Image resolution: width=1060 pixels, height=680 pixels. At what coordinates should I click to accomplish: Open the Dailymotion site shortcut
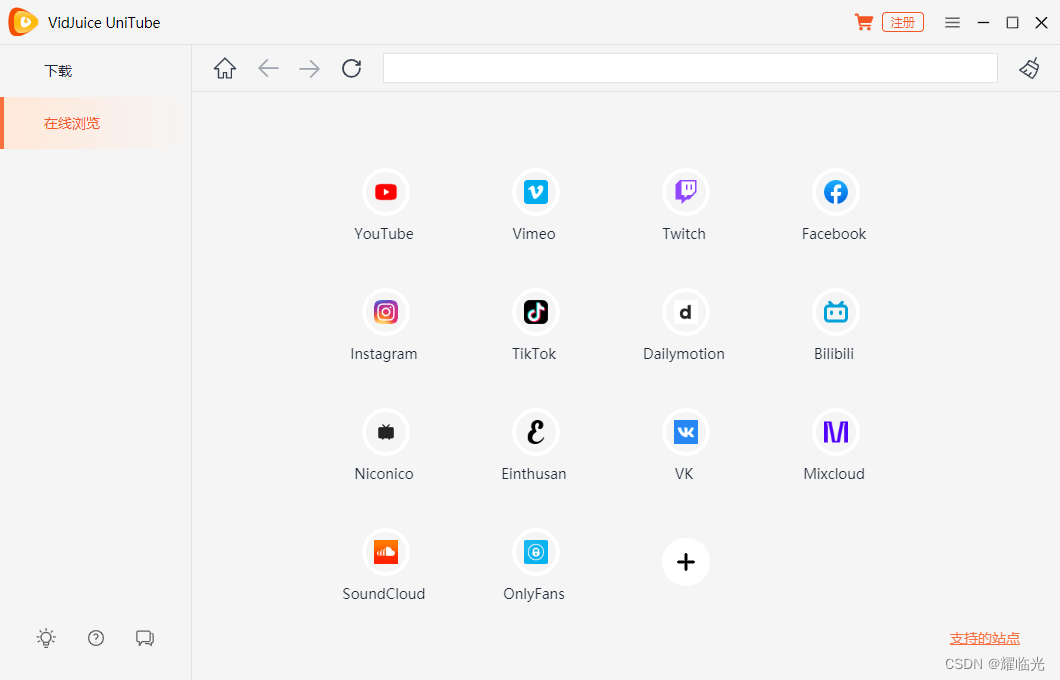point(685,312)
